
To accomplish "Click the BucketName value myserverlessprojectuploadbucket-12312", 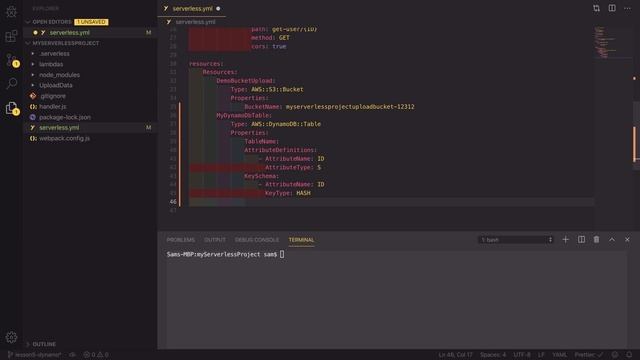I will pos(350,107).
